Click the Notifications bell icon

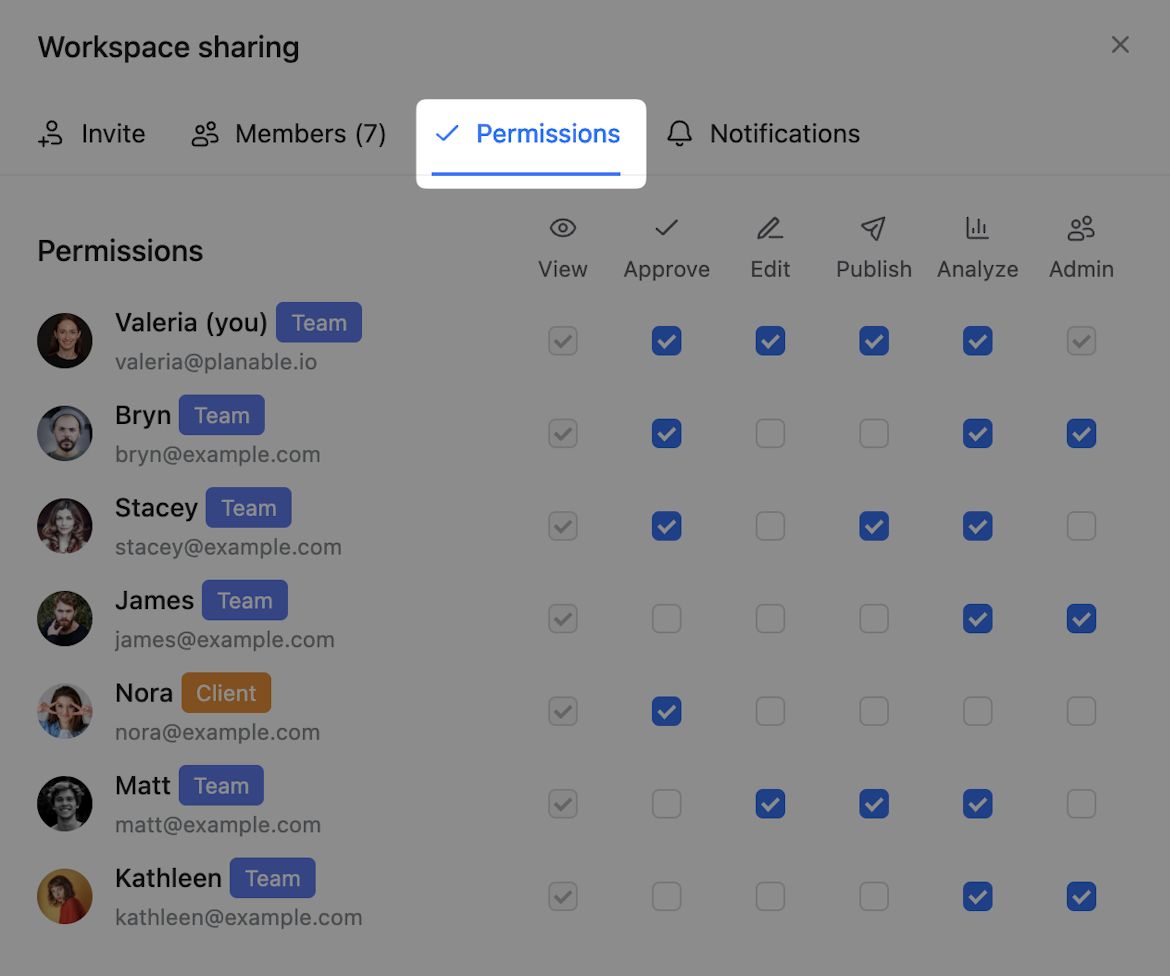pos(680,134)
